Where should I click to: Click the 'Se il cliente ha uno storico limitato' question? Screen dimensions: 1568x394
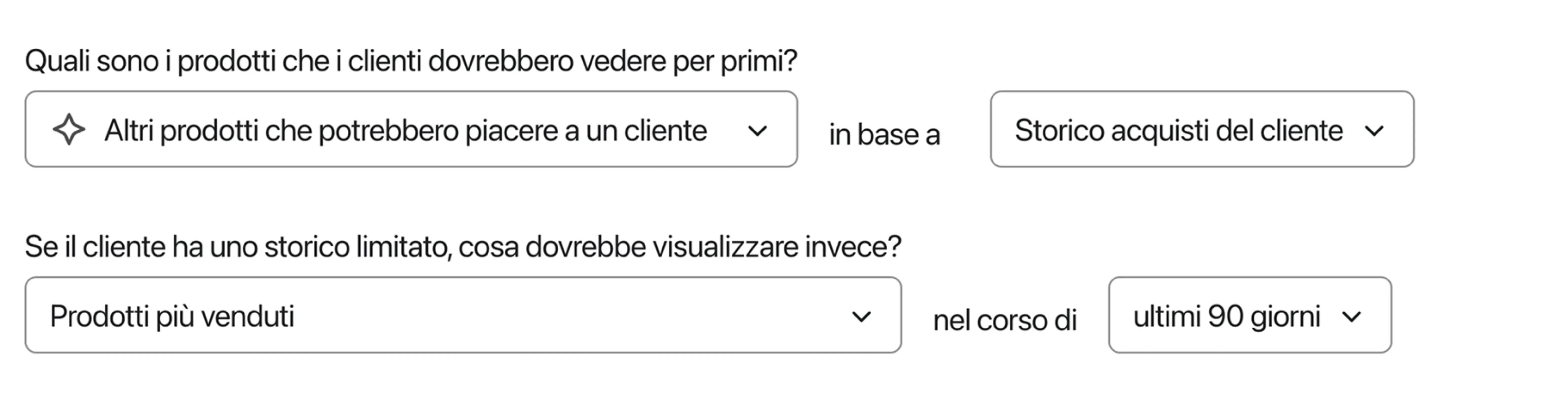pos(463,247)
